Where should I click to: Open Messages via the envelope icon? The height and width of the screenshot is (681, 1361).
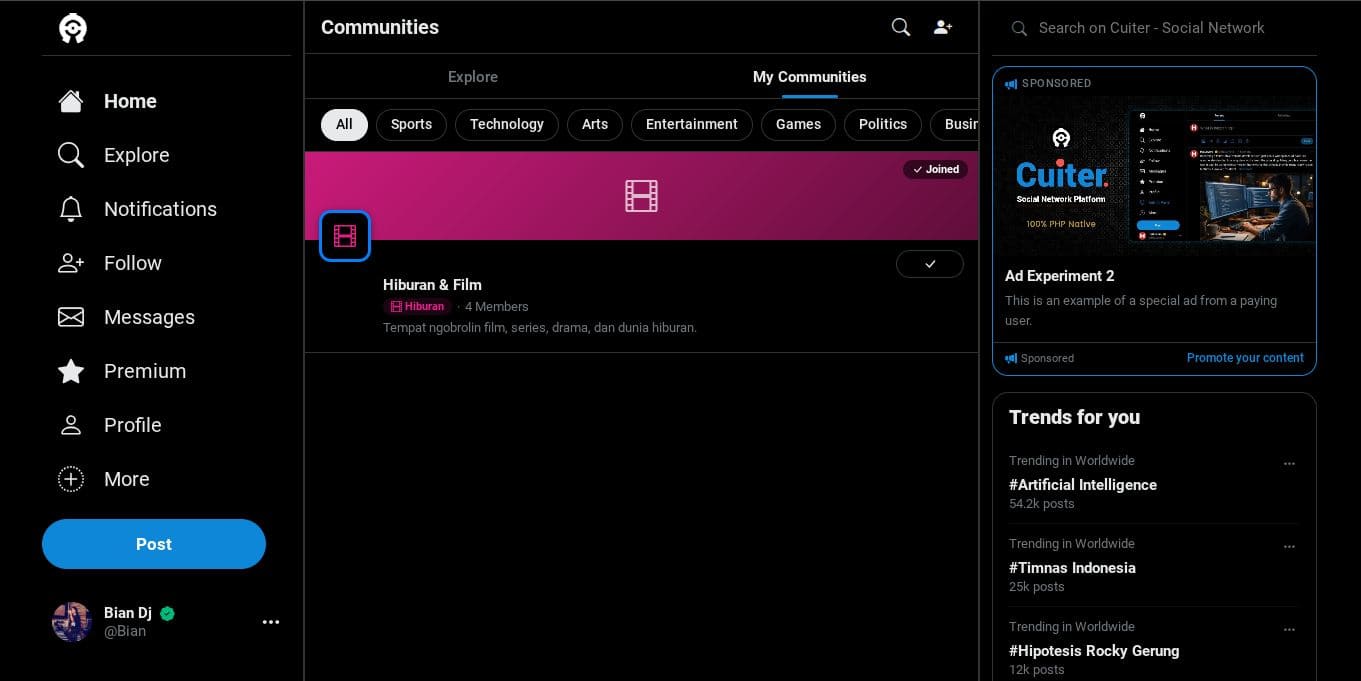coord(71,317)
